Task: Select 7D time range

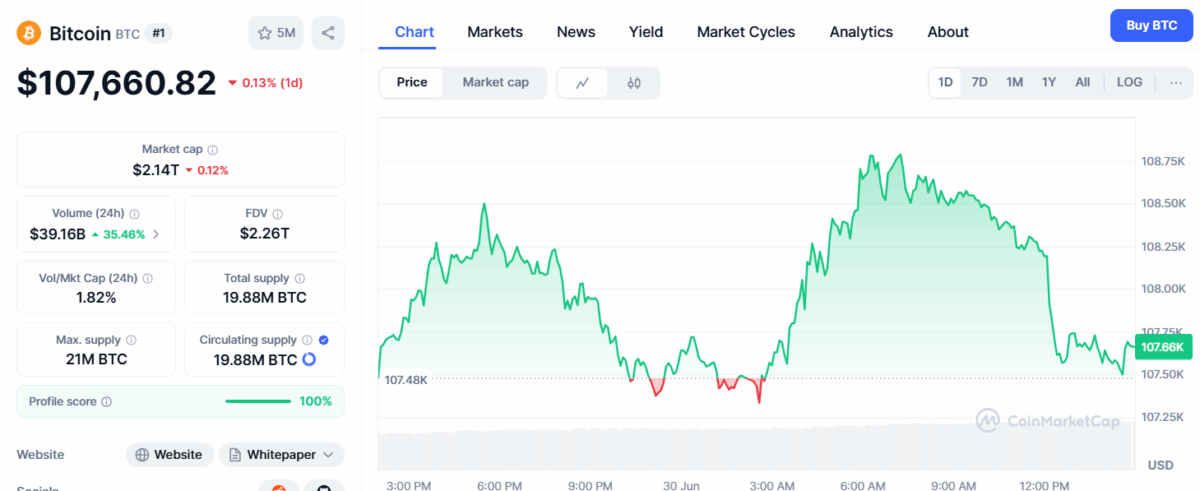Action: 980,82
